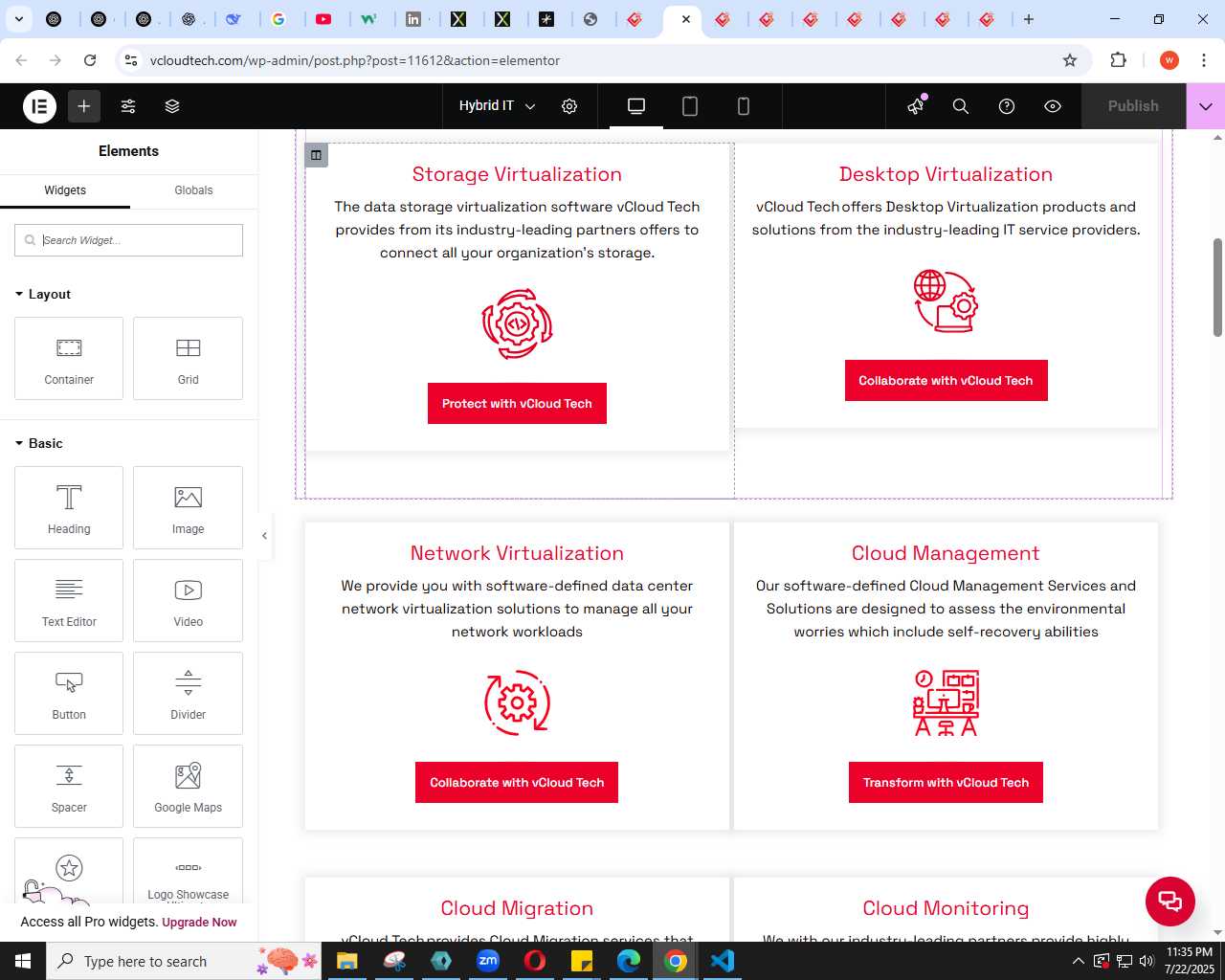1225x980 pixels.
Task: Click the Storage Virtualization gear icon image
Action: click(x=517, y=324)
